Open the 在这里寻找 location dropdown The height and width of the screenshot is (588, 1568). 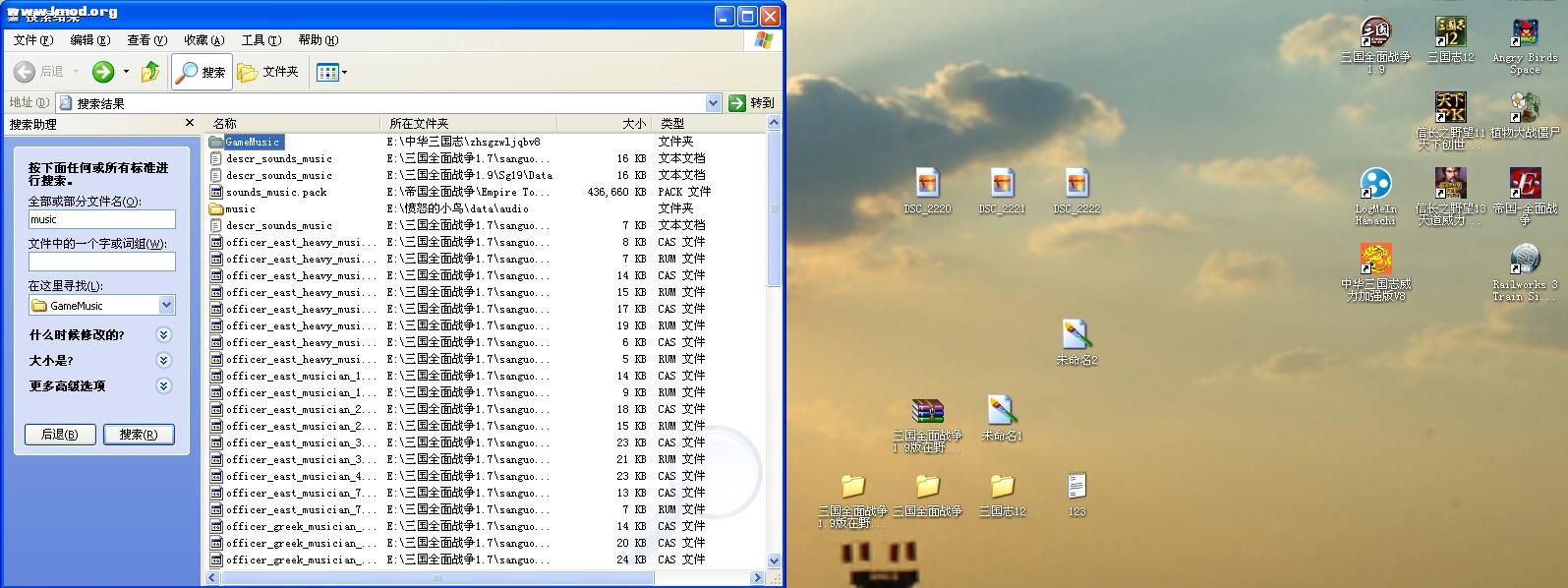click(x=166, y=306)
